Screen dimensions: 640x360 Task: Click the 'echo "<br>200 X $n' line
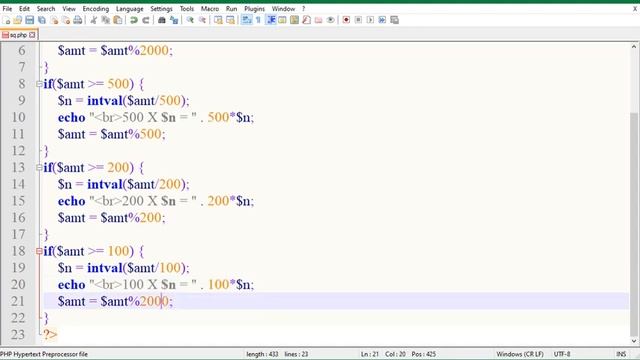coord(156,201)
